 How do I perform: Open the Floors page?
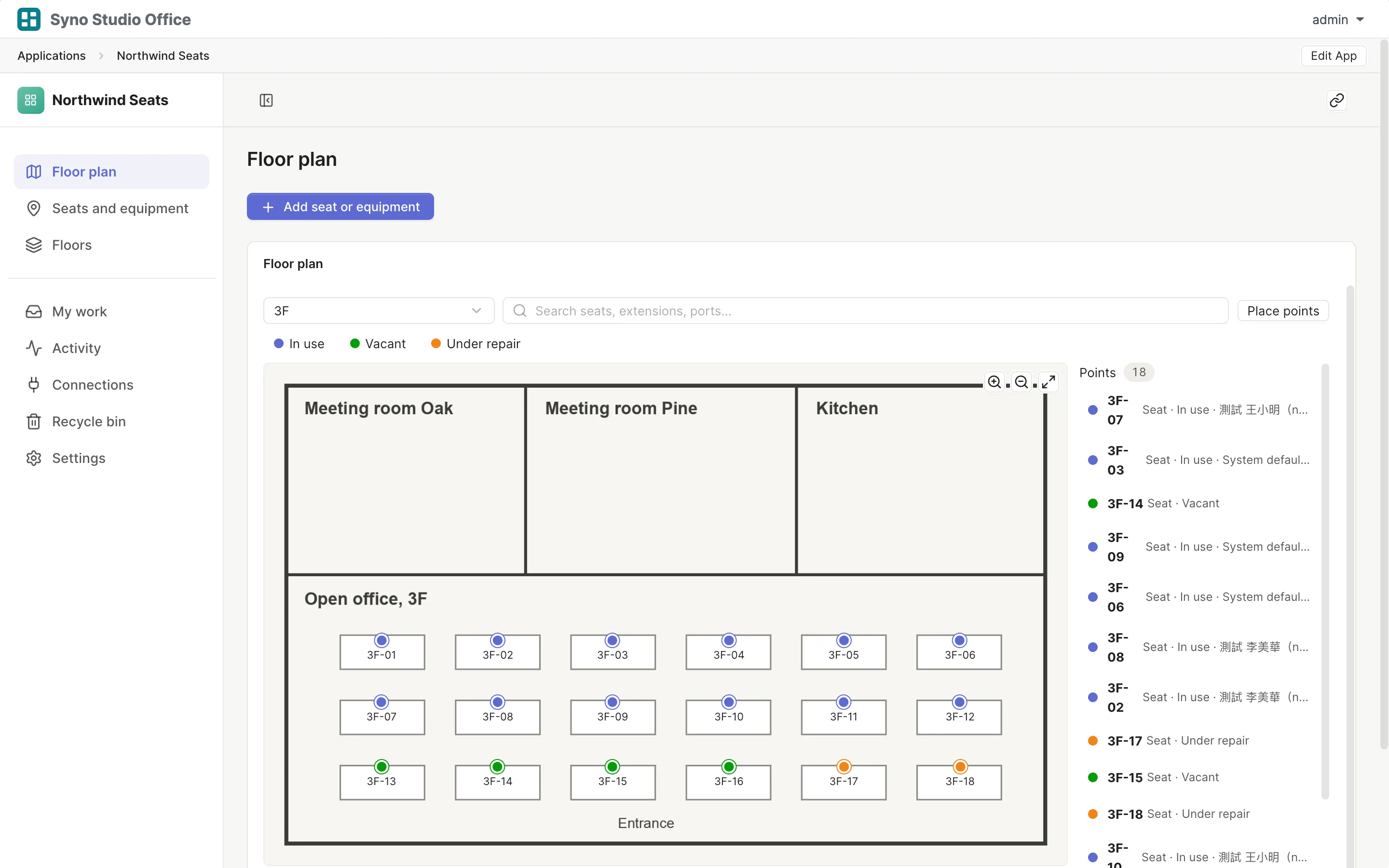coord(111,245)
